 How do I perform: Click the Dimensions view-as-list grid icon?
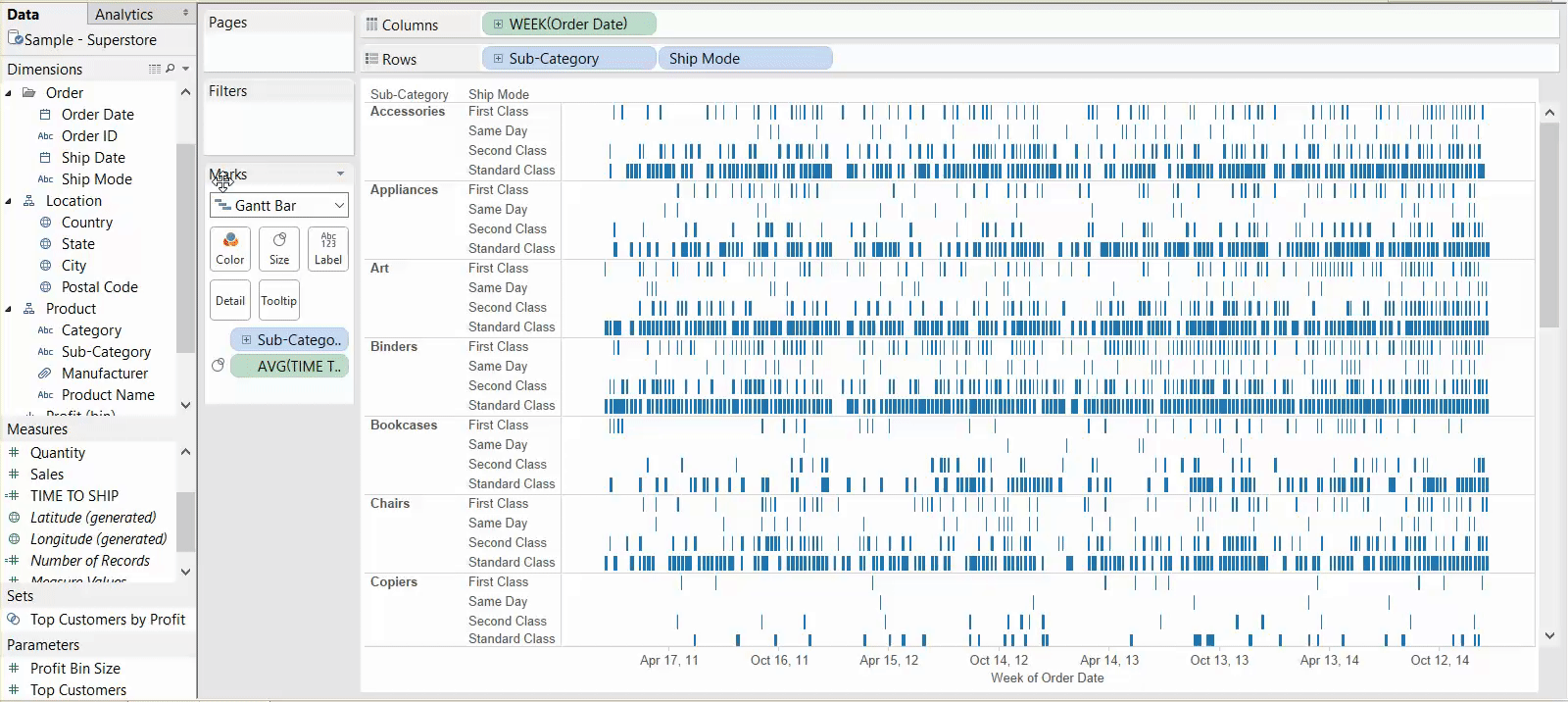pos(154,69)
